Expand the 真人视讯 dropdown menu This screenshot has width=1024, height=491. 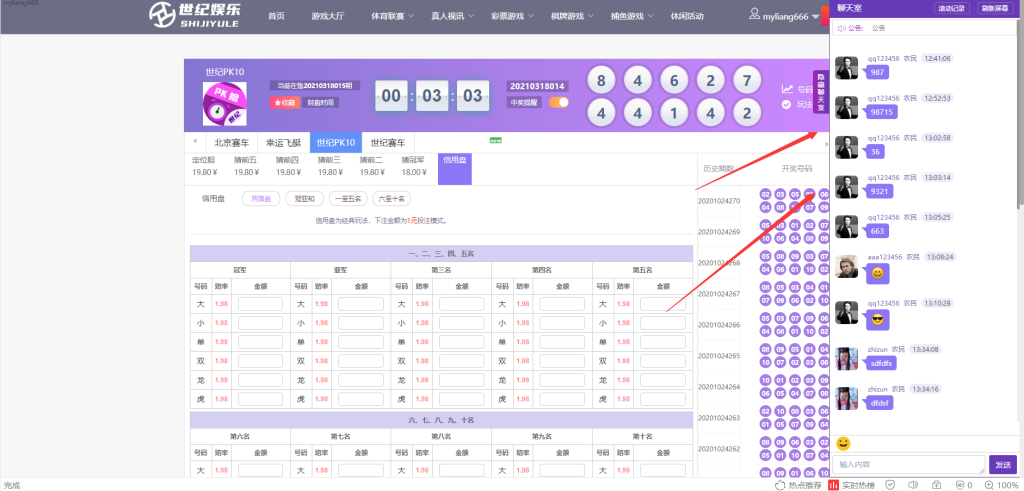(x=453, y=16)
